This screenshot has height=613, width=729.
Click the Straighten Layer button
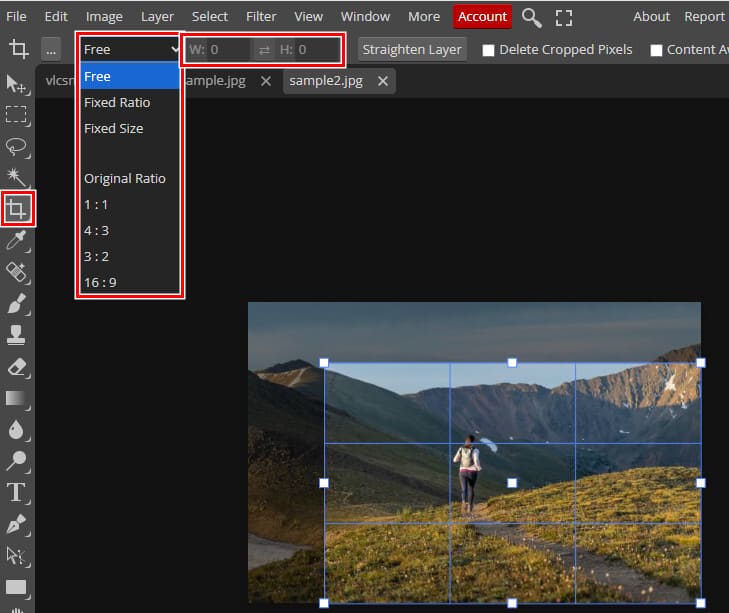point(412,50)
